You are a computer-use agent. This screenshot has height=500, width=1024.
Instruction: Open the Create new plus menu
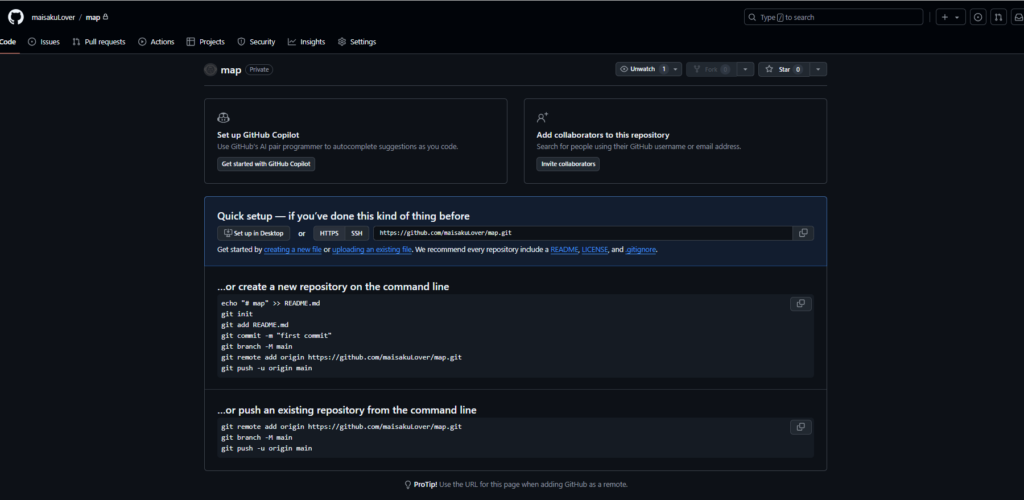[951, 18]
